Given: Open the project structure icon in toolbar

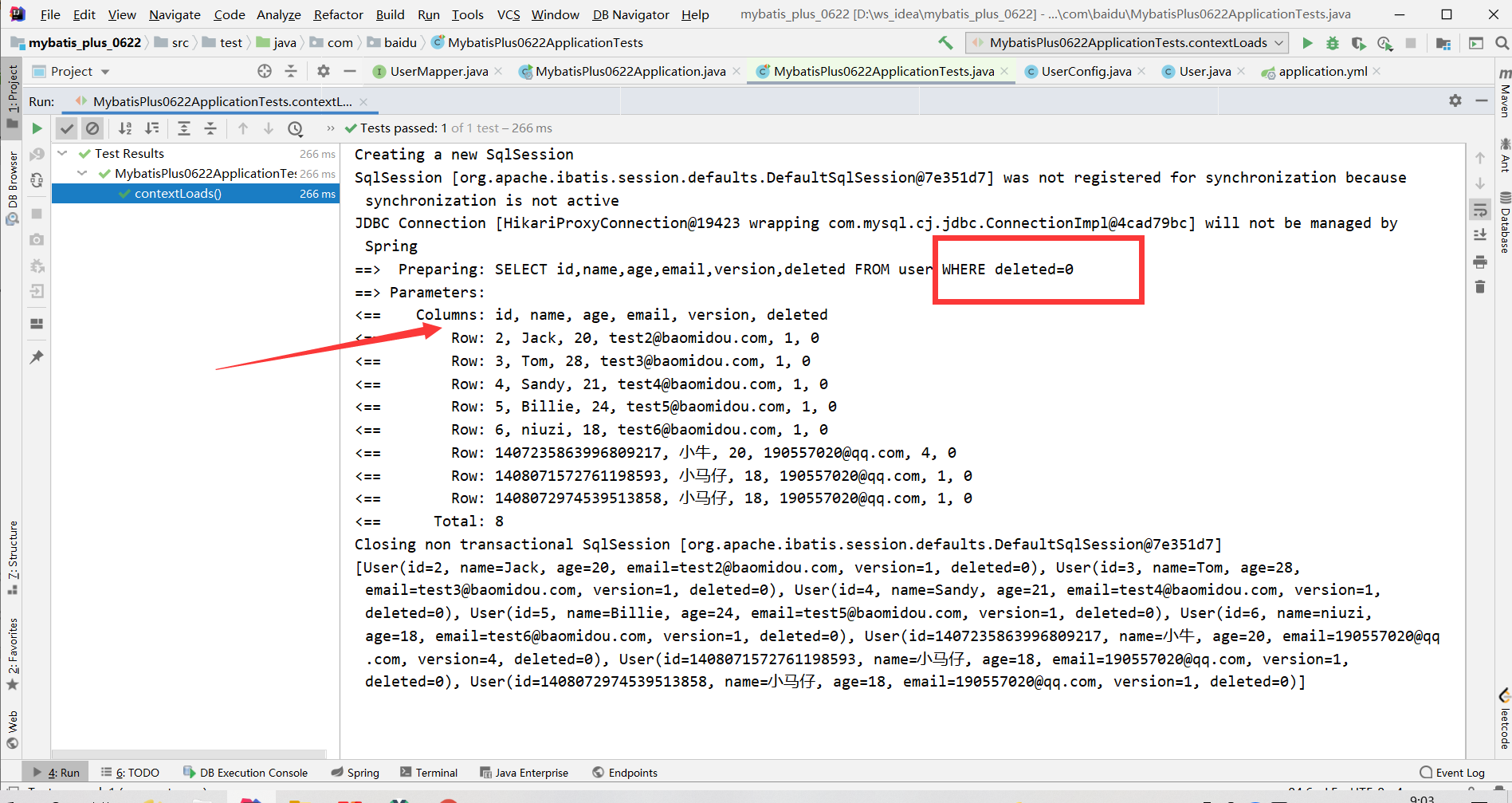Looking at the screenshot, I should coord(1443,43).
